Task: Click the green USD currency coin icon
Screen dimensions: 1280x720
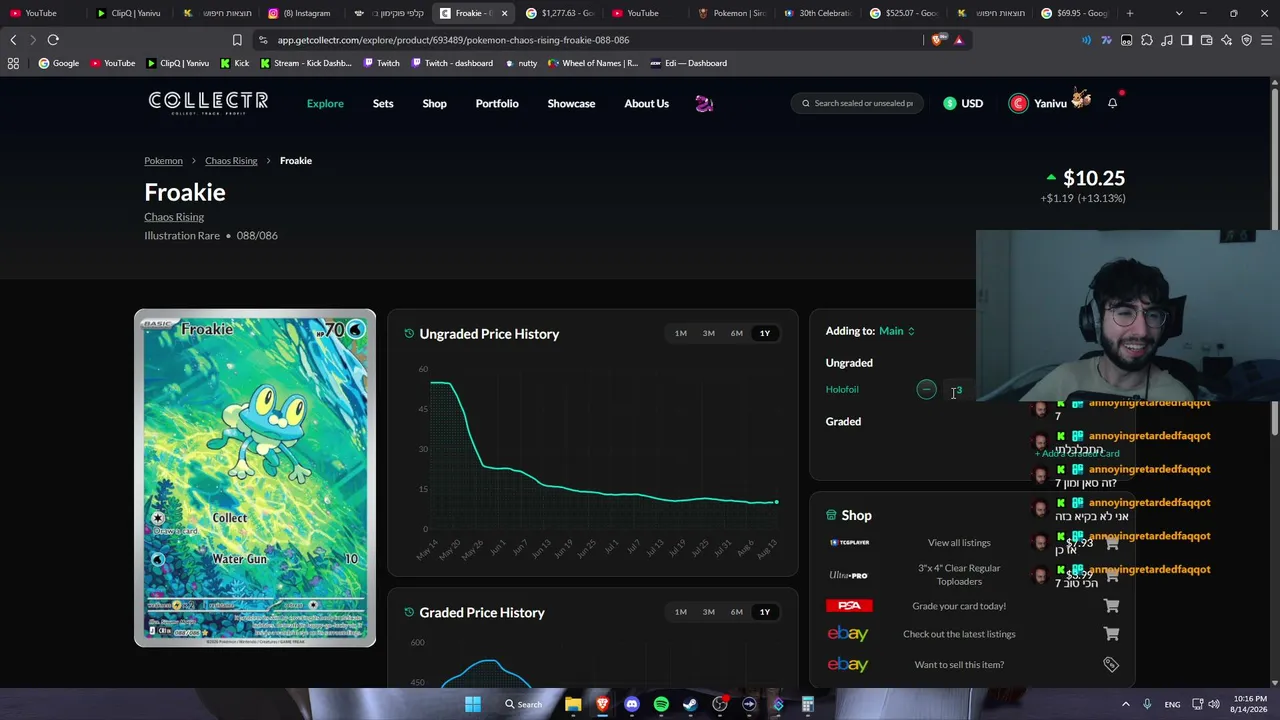Action: 950,103
